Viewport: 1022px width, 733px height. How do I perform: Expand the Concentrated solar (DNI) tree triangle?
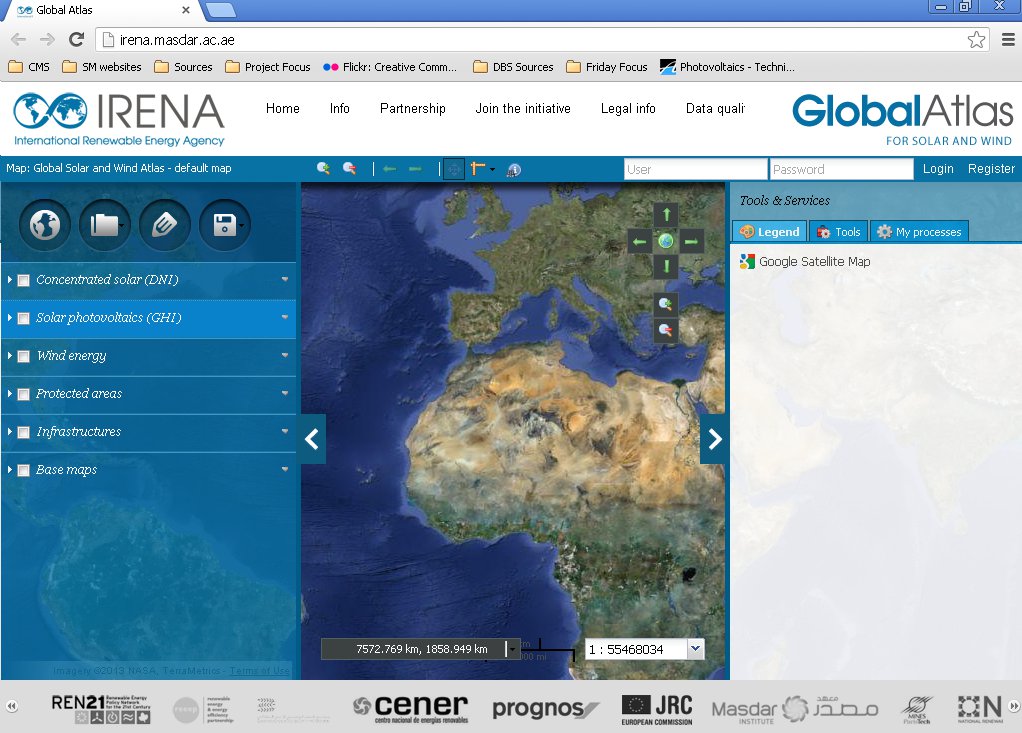(x=10, y=280)
